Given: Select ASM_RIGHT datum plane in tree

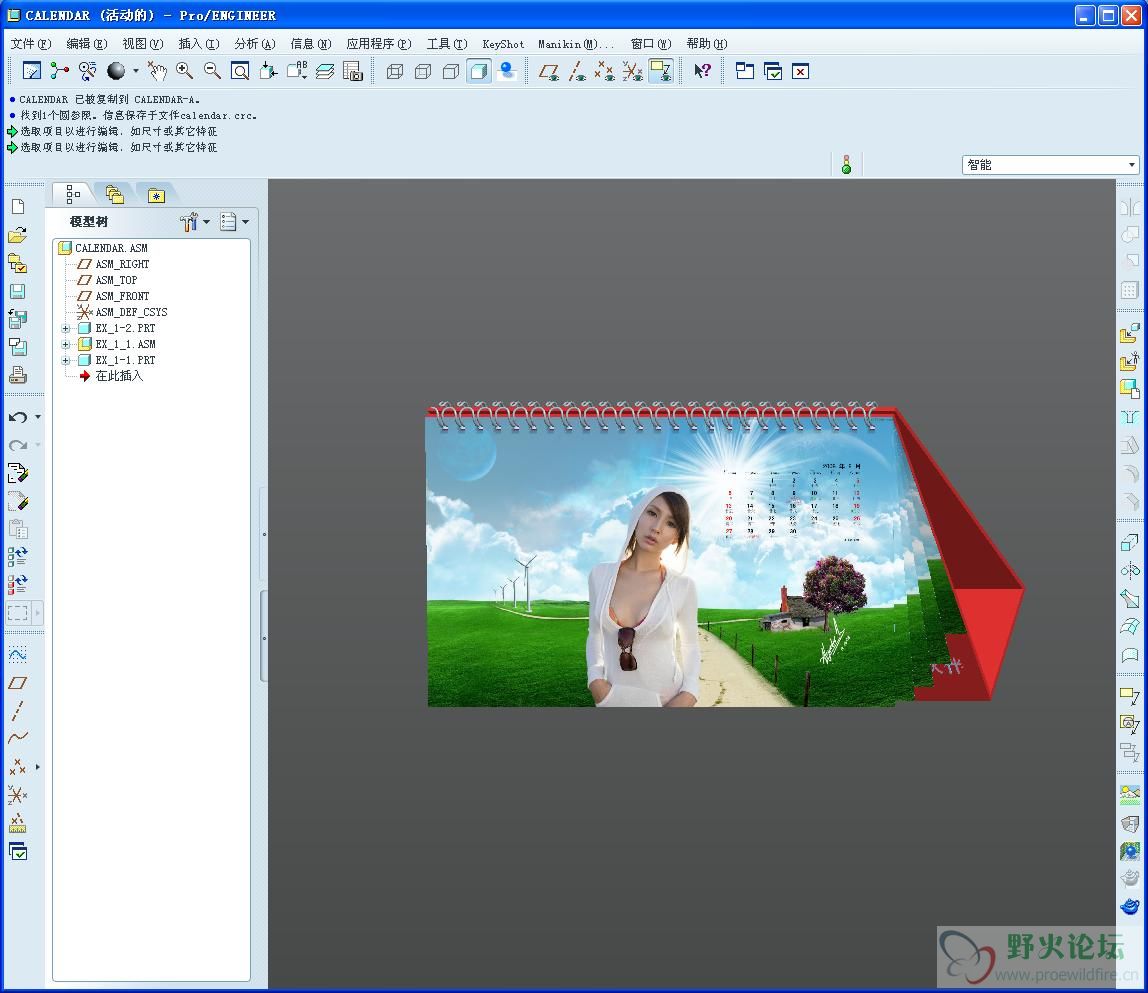Looking at the screenshot, I should click(122, 264).
